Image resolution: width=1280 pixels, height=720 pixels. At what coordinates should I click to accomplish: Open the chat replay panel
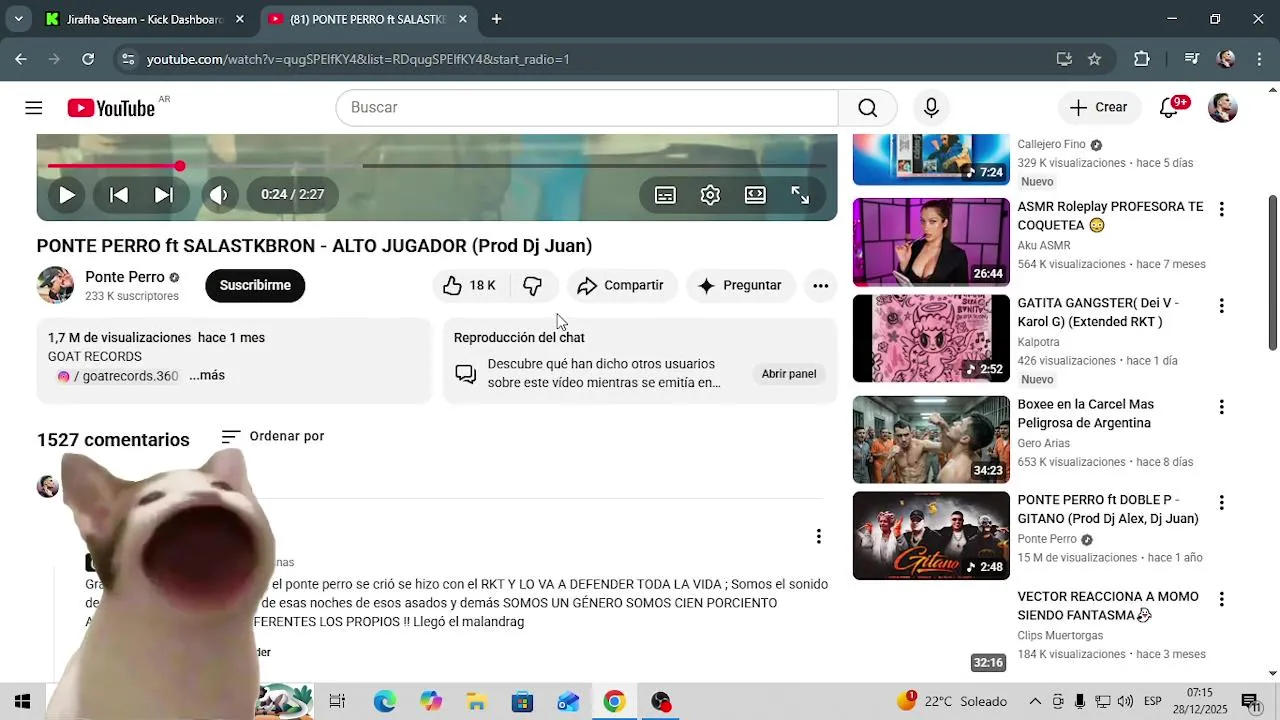[789, 374]
